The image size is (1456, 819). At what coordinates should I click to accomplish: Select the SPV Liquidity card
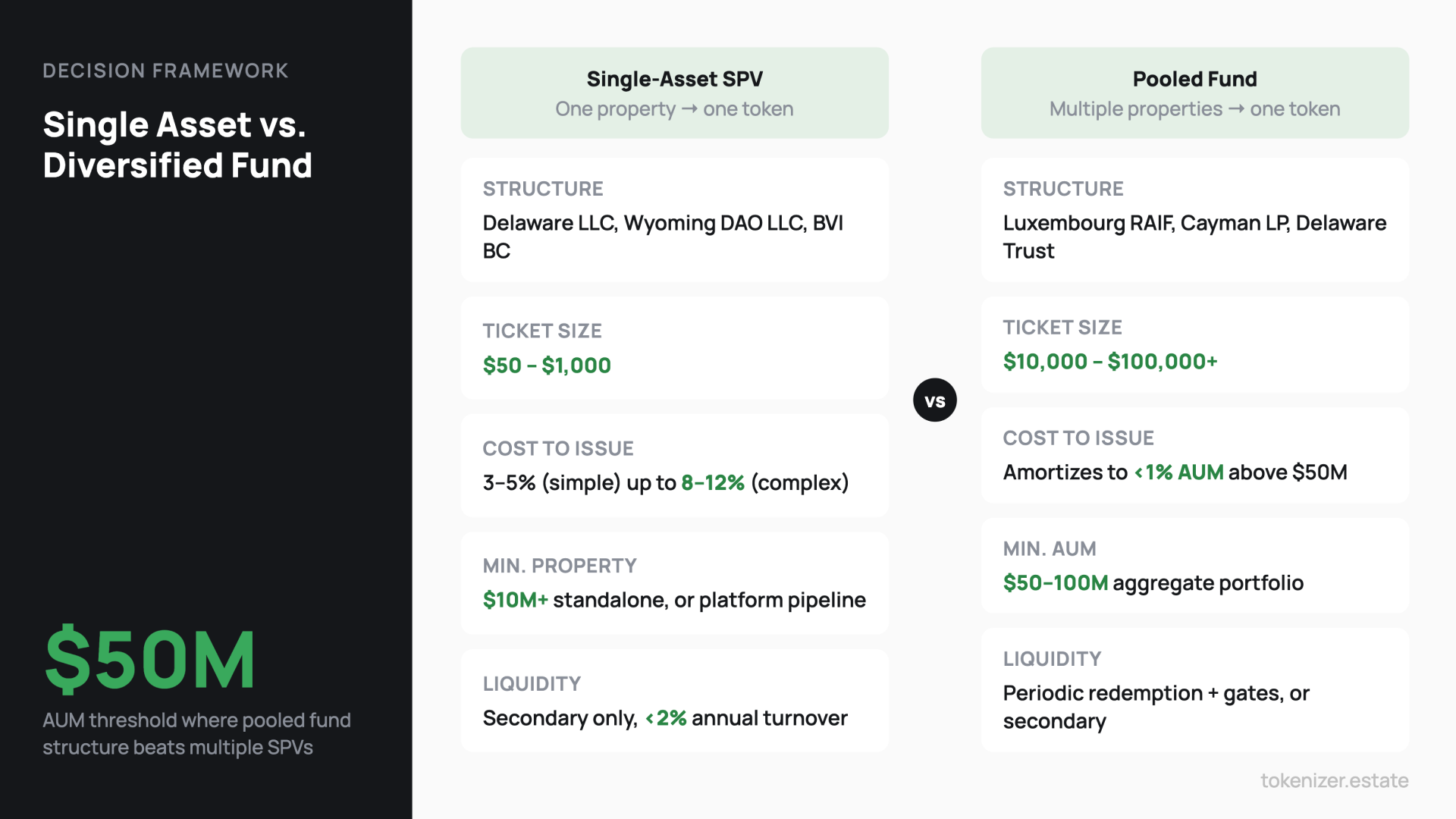(674, 700)
